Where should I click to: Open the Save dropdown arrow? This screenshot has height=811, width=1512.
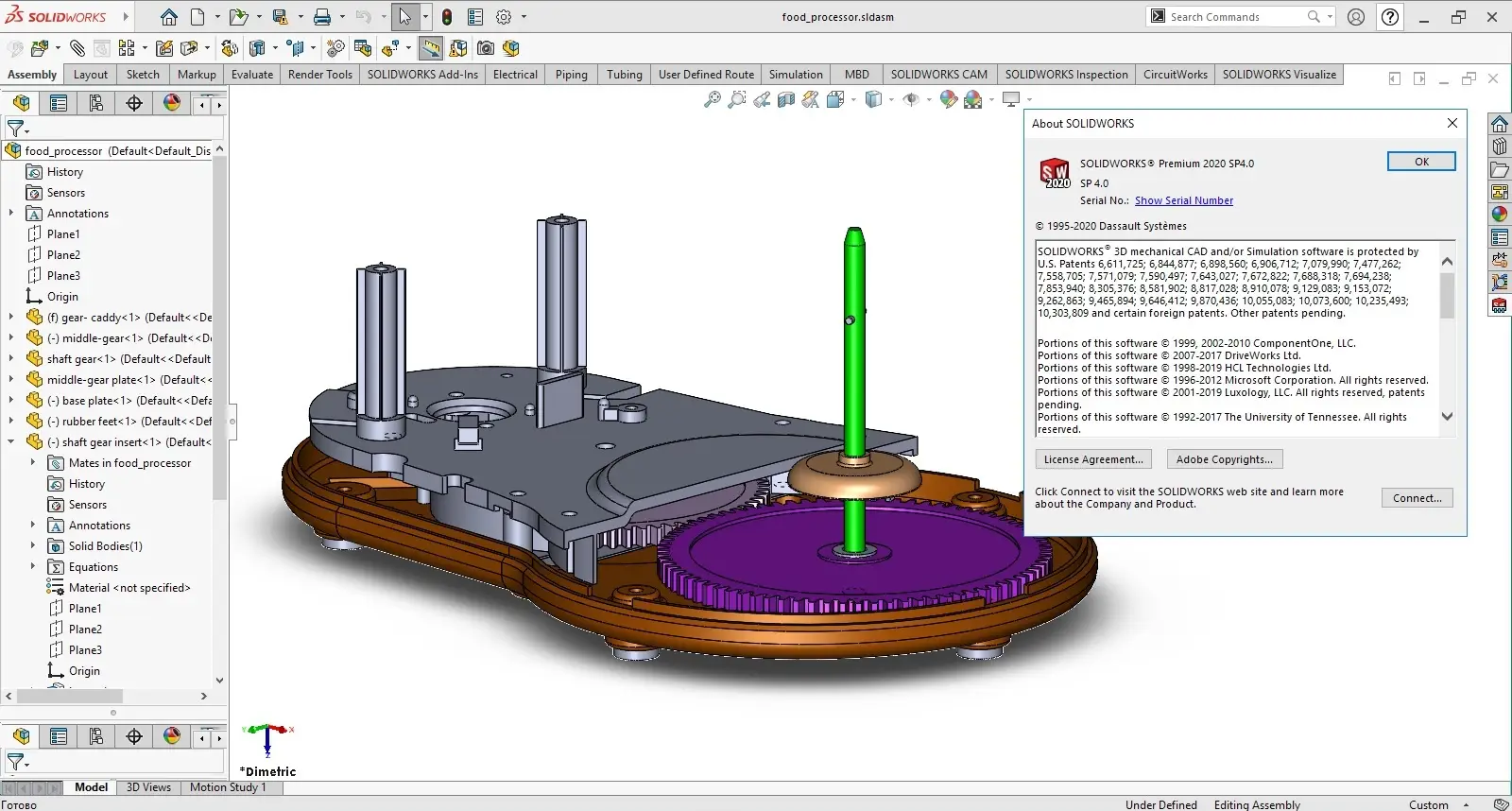pyautogui.click(x=301, y=17)
